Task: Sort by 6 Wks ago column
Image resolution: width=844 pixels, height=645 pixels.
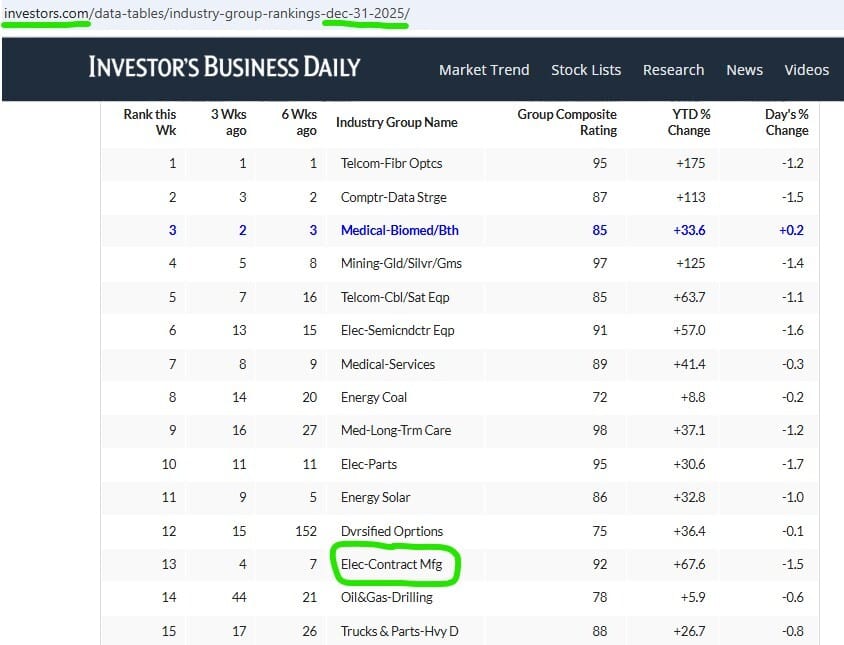Action: click(299, 122)
